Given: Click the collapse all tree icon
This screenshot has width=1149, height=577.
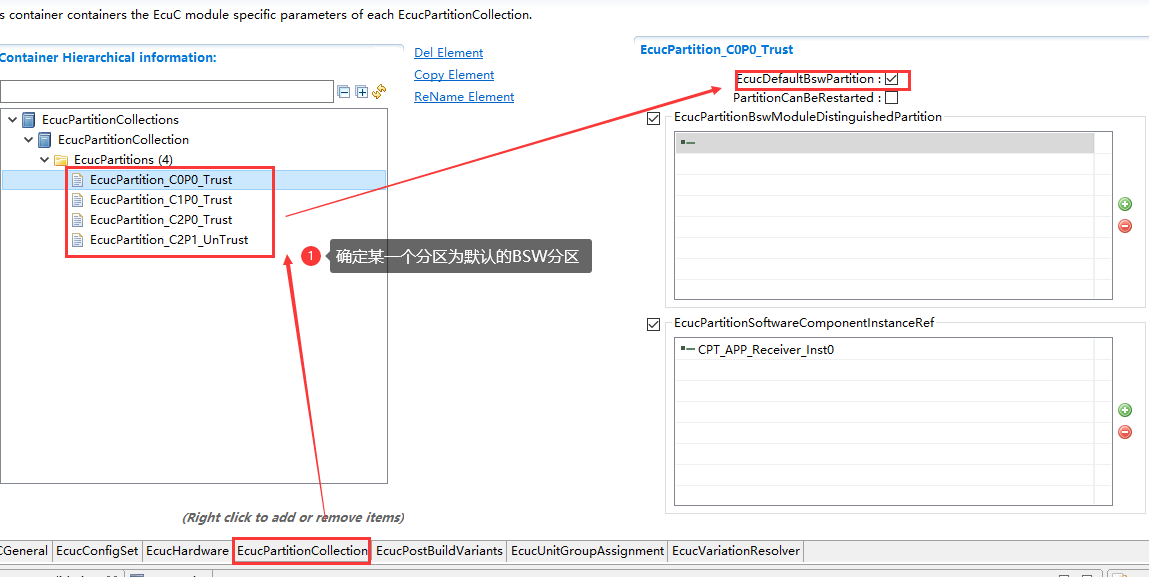Looking at the screenshot, I should (x=344, y=92).
